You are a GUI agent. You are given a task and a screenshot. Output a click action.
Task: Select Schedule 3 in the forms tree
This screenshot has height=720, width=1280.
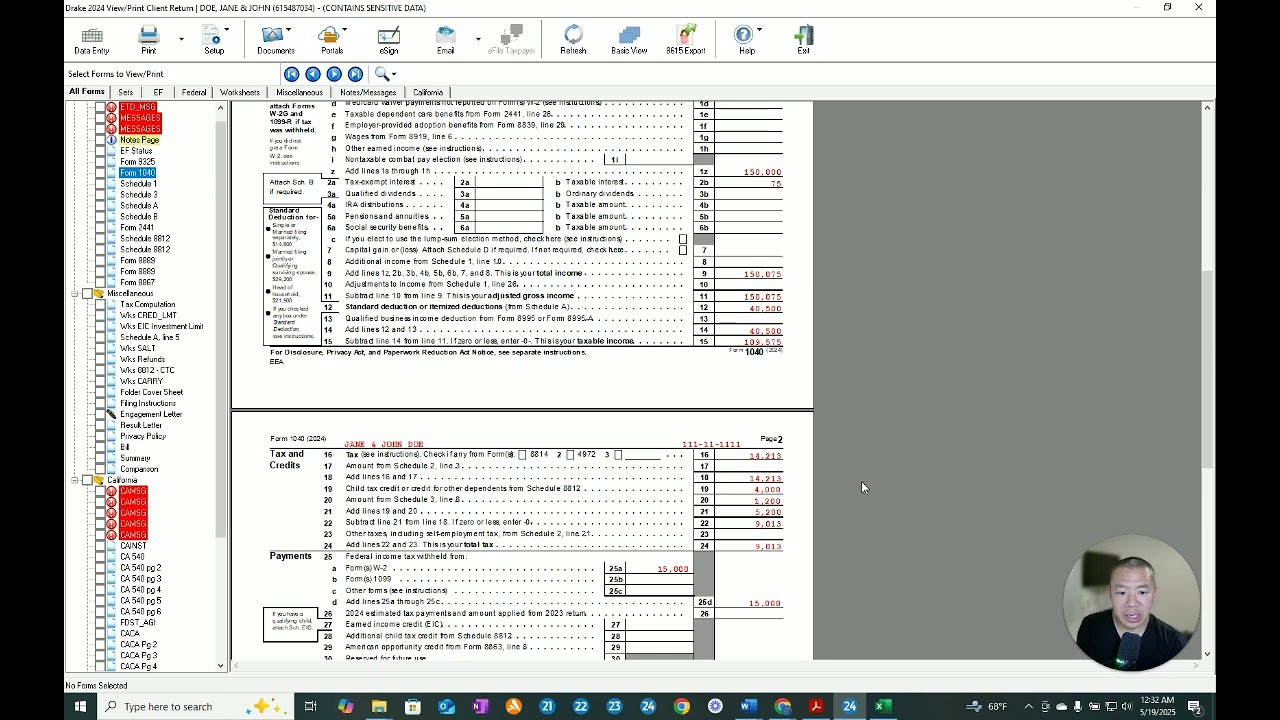pos(139,195)
